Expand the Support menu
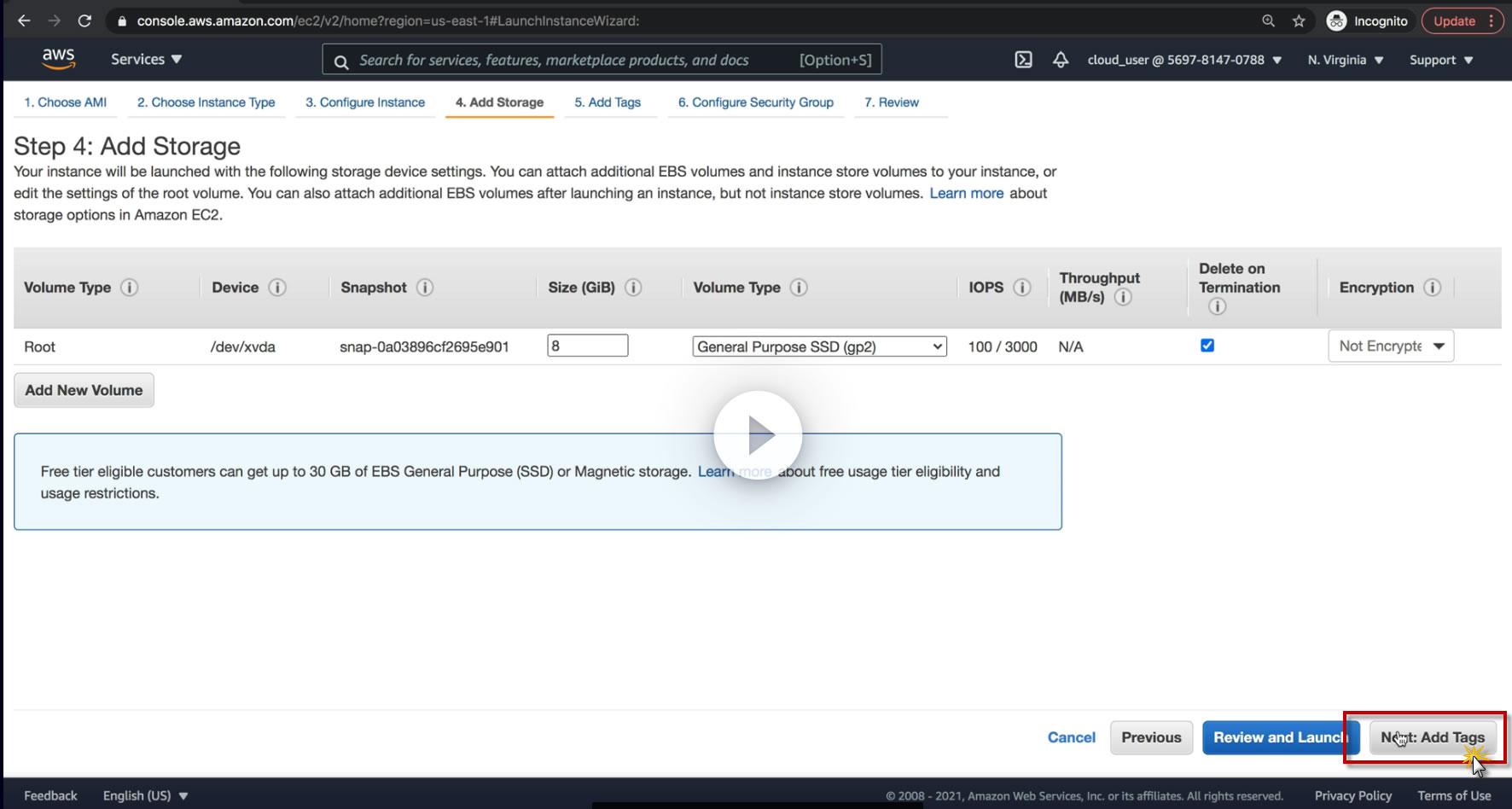 click(x=1441, y=60)
